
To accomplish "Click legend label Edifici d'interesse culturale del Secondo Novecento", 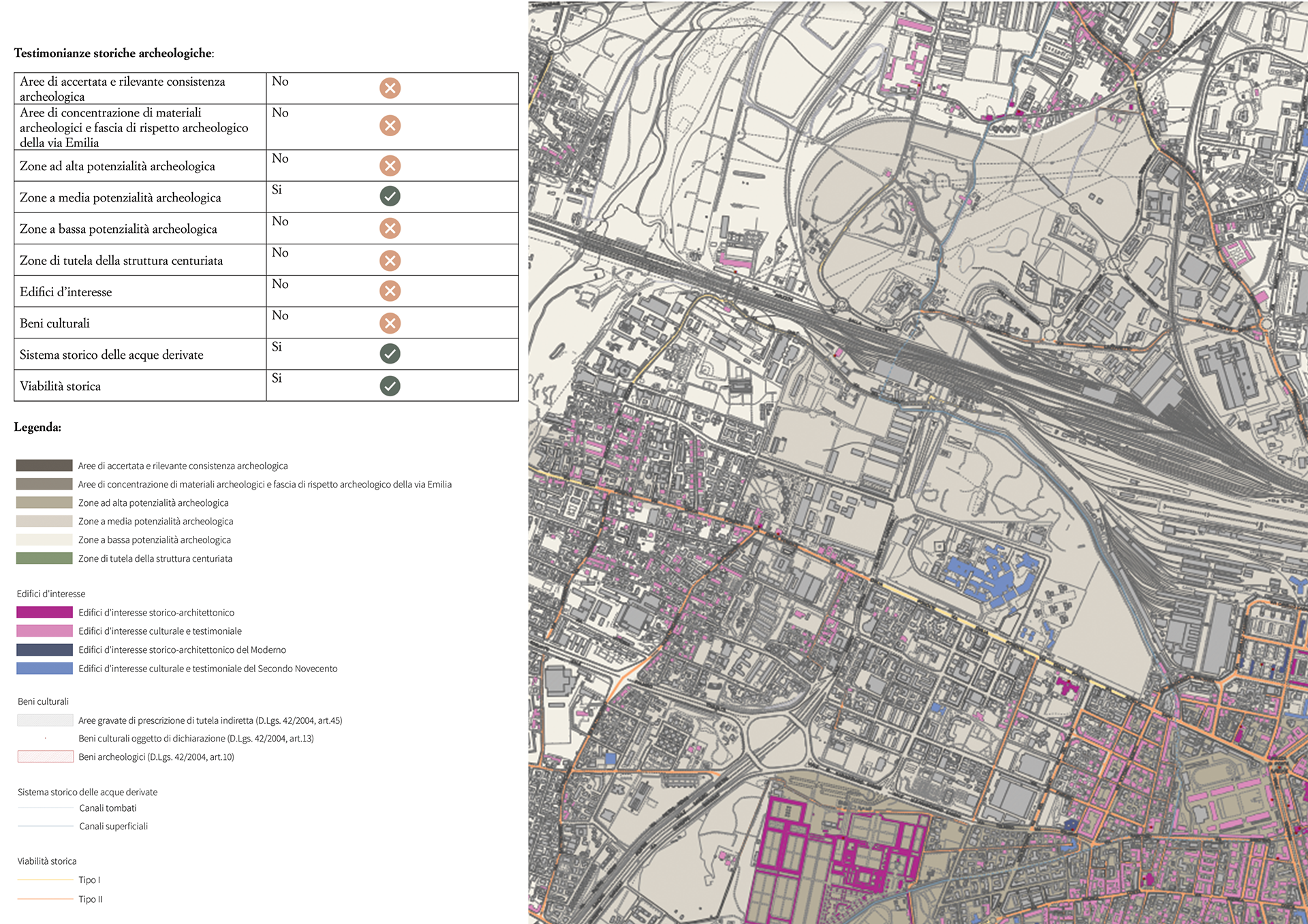I will click(x=208, y=669).
